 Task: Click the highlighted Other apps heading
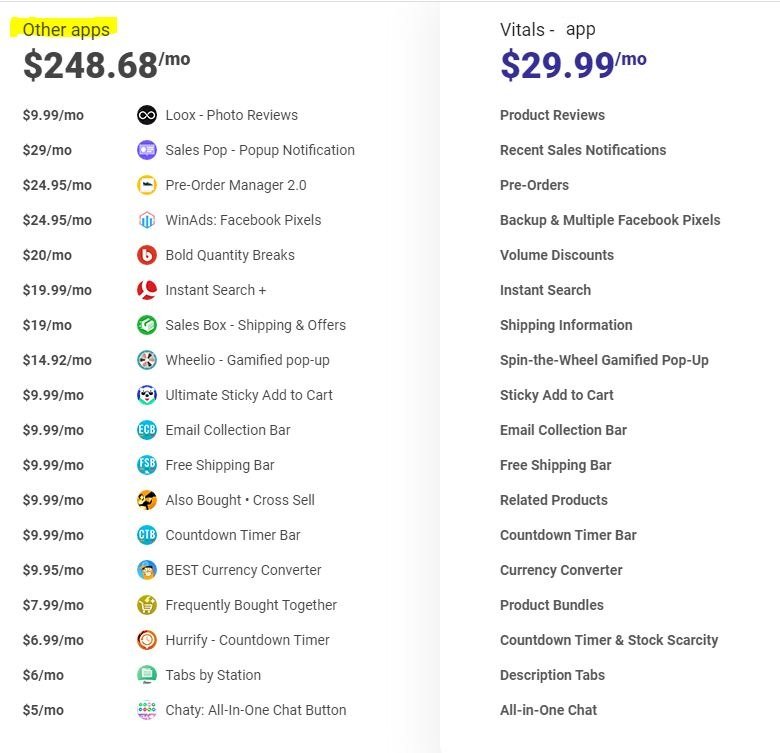pos(66,30)
